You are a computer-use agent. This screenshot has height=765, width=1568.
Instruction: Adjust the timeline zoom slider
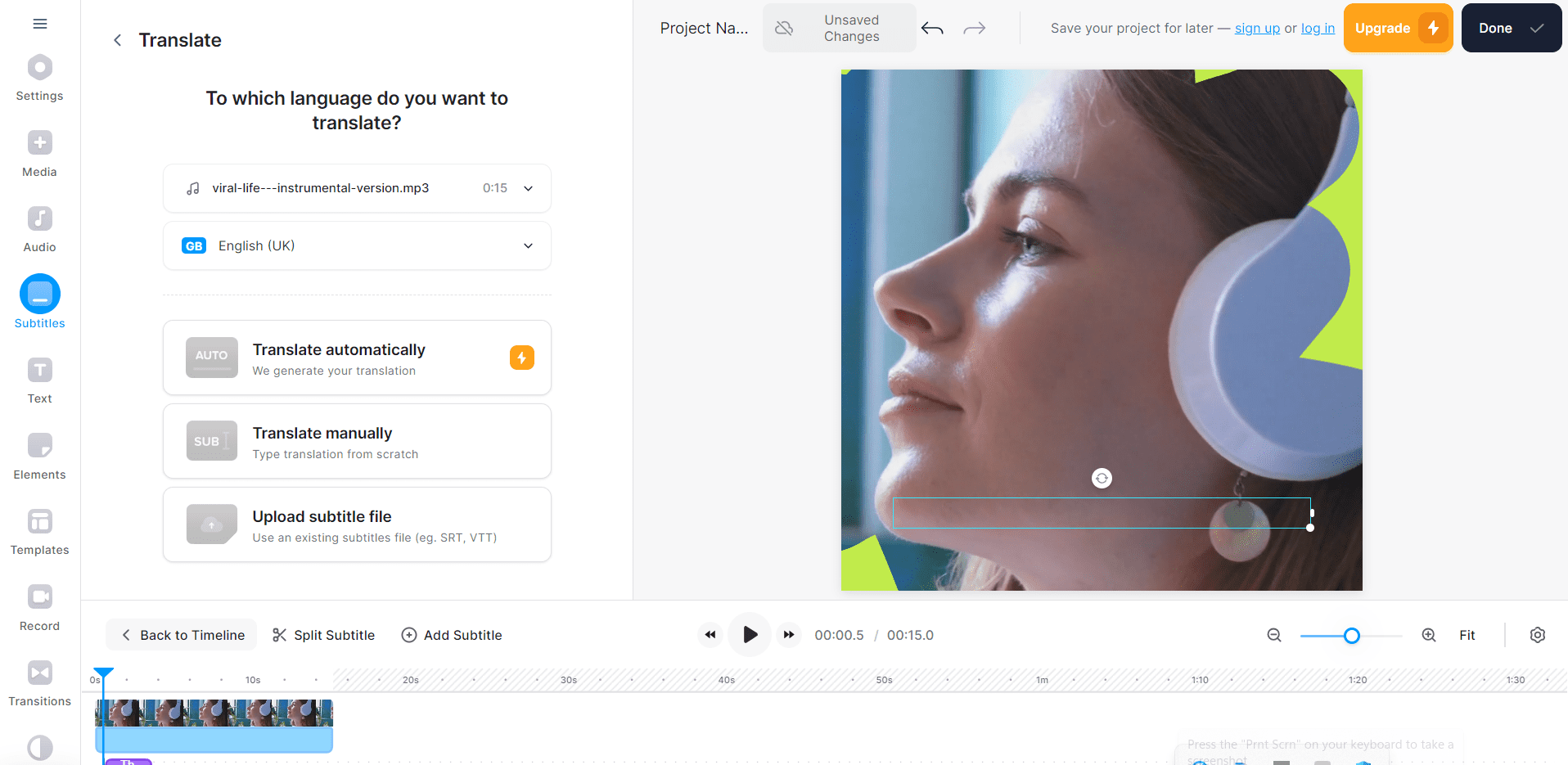click(x=1350, y=635)
